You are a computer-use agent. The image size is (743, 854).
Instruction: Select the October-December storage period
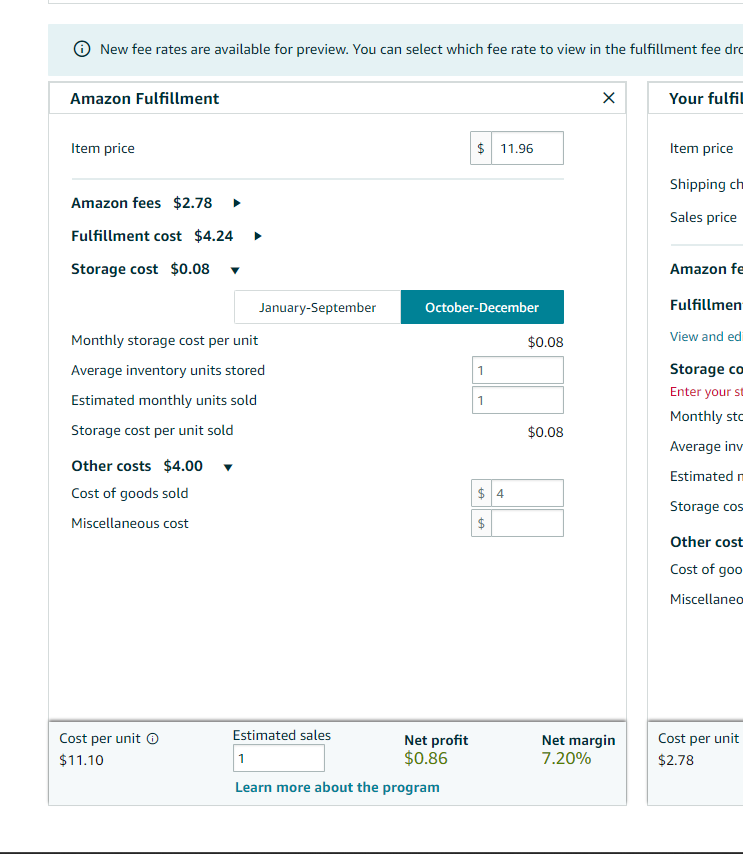(x=482, y=307)
